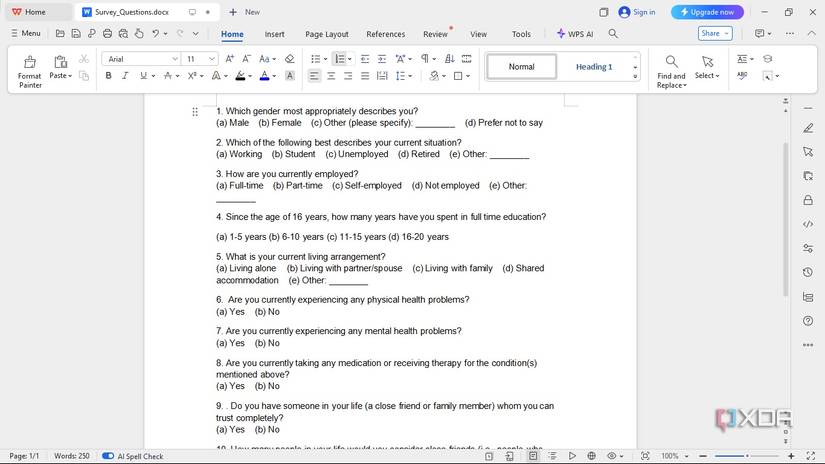Click Sign in
Image resolution: width=825 pixels, height=464 pixels.
pos(637,12)
